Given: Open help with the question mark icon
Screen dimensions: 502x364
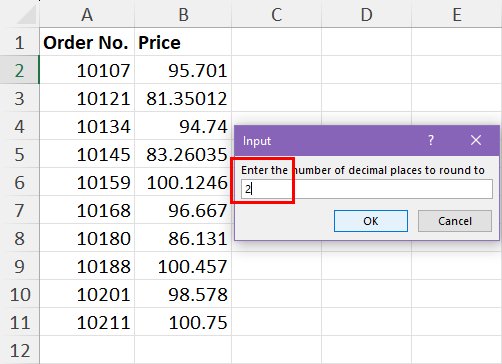Looking at the screenshot, I should tap(431, 140).
